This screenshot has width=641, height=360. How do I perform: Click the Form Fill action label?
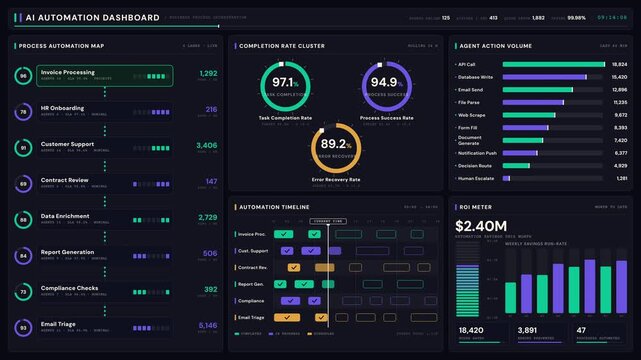point(467,128)
